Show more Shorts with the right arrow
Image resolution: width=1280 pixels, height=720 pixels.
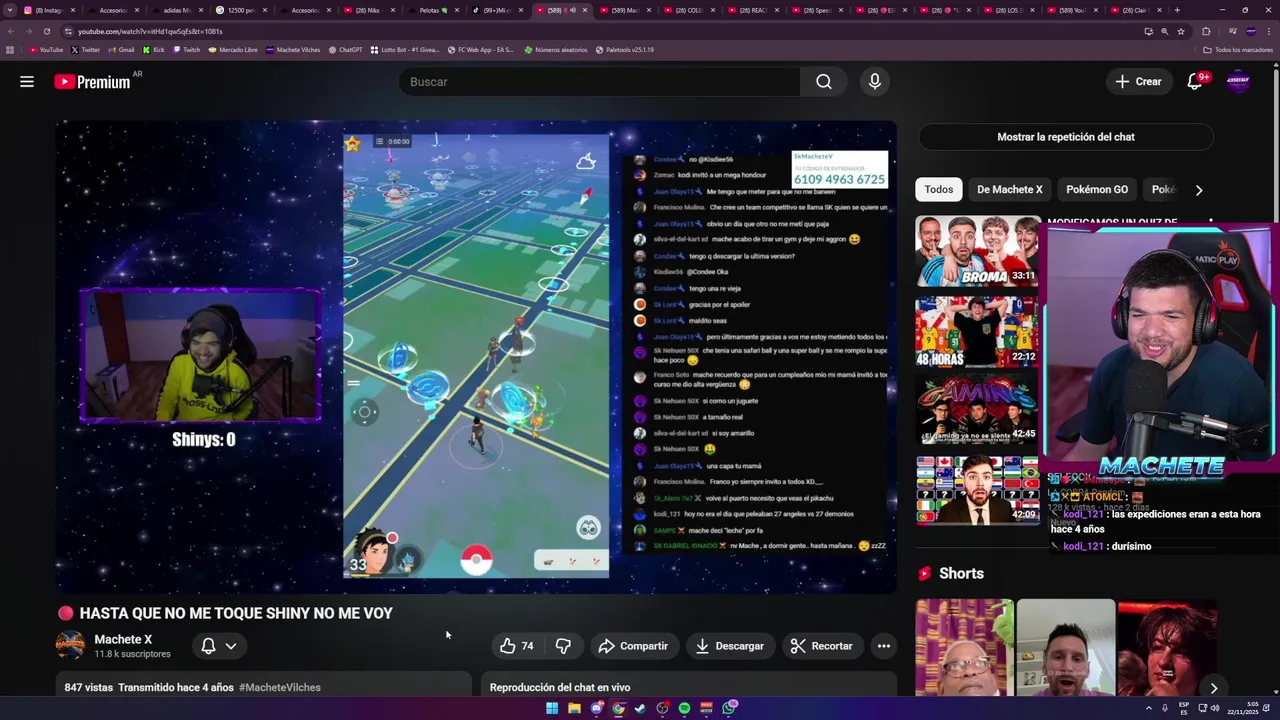point(1213,688)
